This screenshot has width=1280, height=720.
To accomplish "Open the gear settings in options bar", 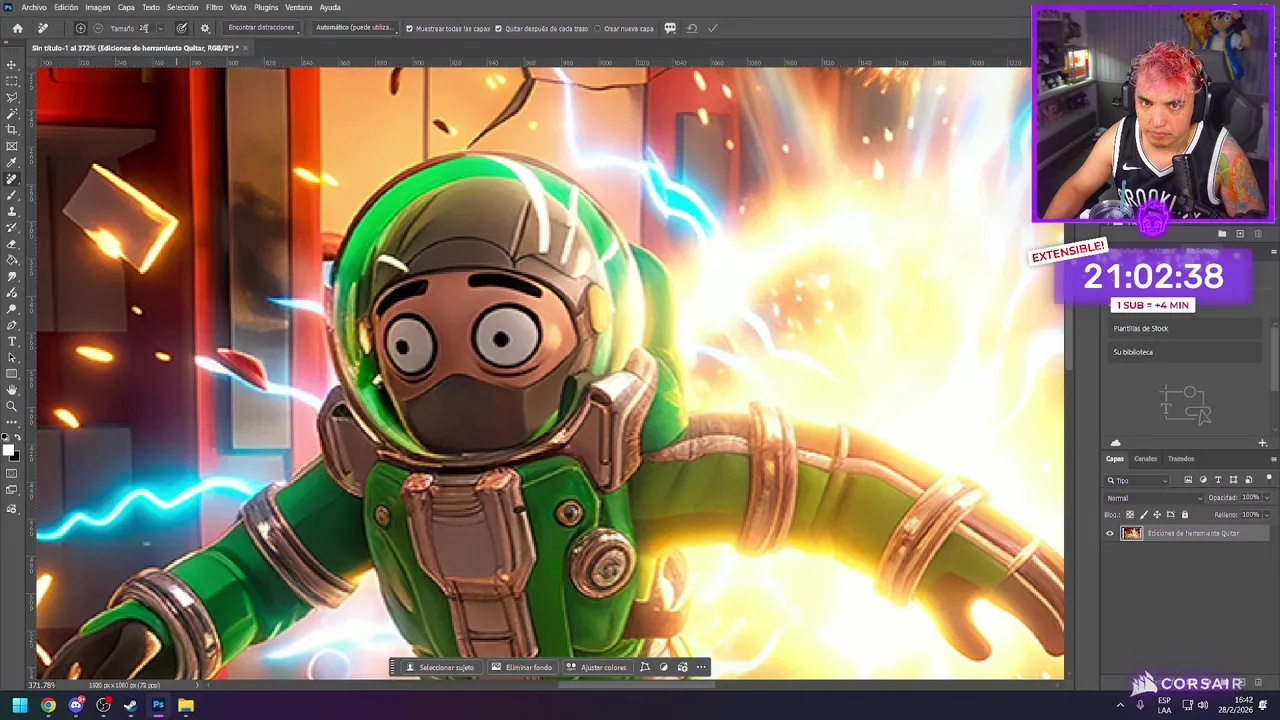I will click(205, 28).
